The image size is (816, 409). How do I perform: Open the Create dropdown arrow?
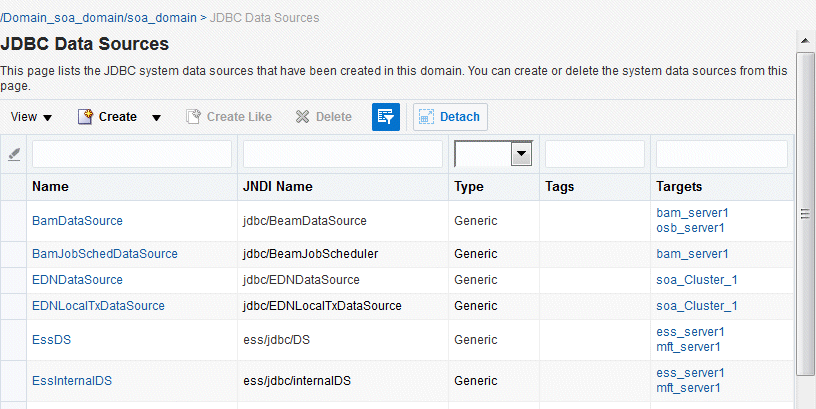click(x=156, y=118)
